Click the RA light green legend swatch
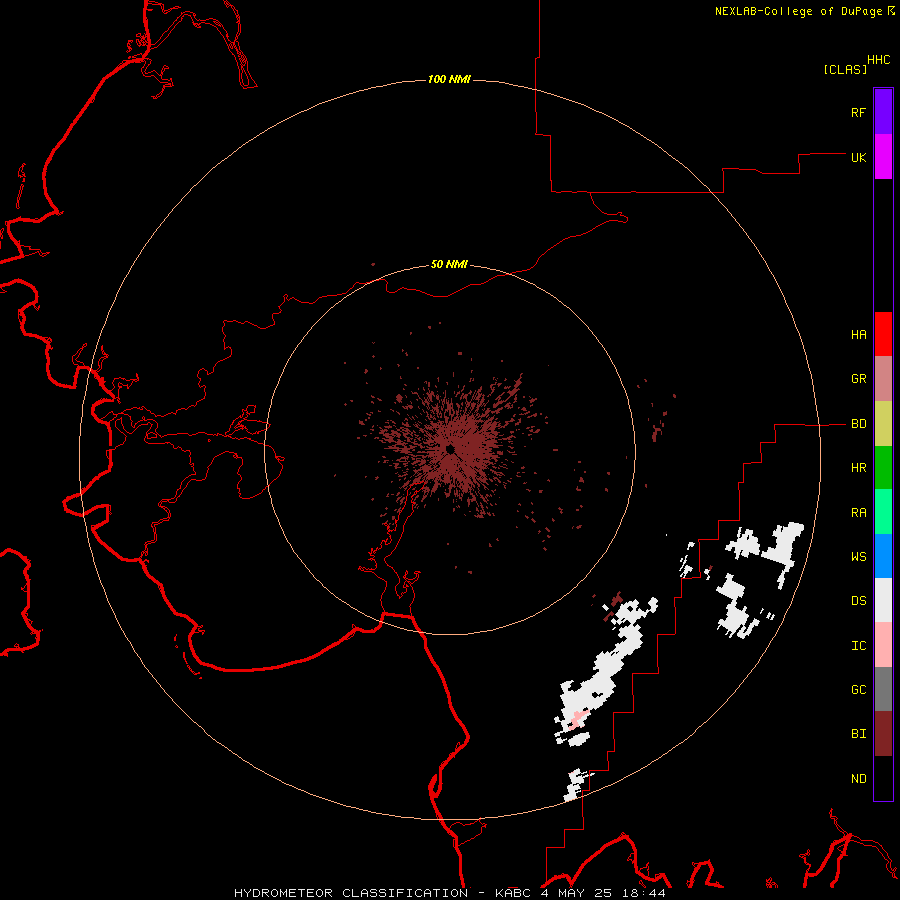 883,512
